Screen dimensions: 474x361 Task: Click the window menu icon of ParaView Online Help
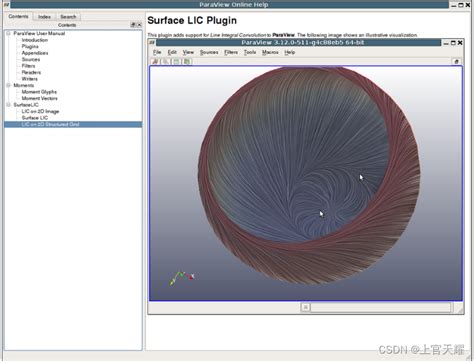tap(6, 5)
